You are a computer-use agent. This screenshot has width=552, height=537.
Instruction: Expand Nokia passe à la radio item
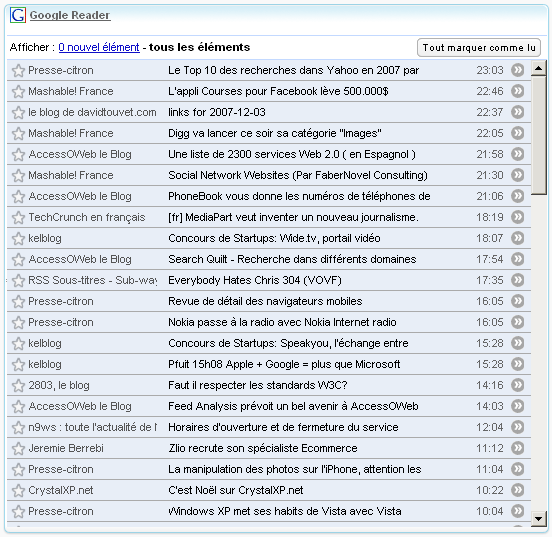[x=269, y=322]
